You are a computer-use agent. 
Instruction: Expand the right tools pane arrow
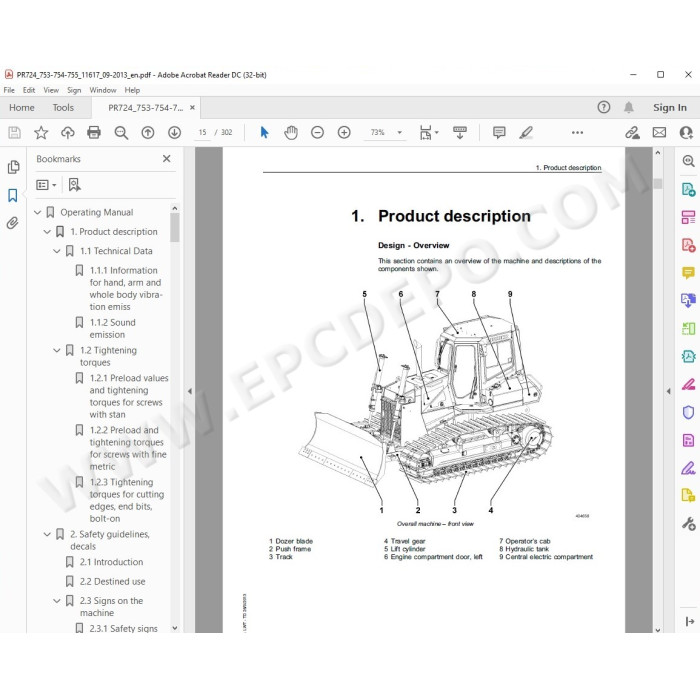pyautogui.click(x=668, y=391)
